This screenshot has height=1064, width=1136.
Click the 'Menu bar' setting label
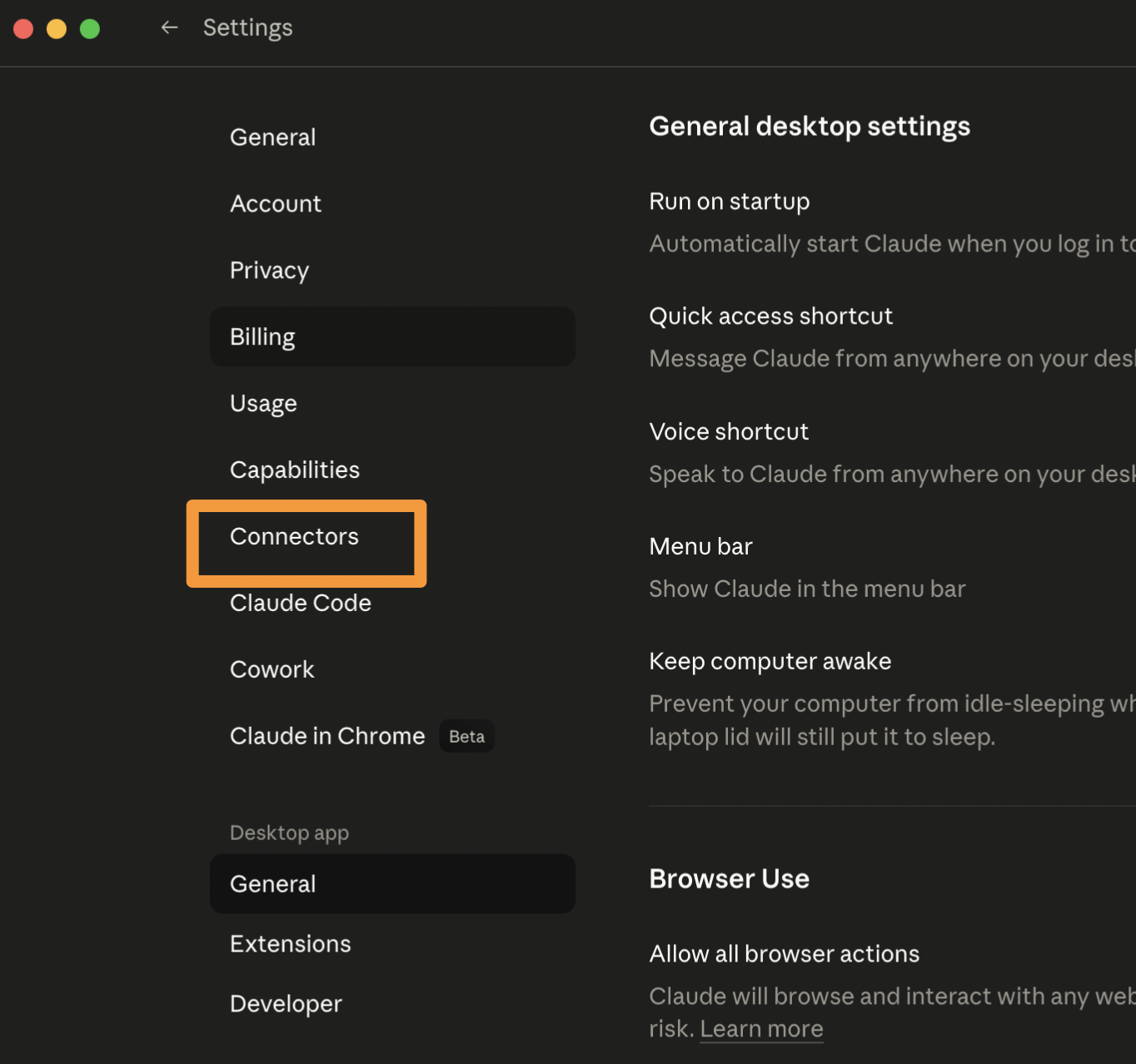pyautogui.click(x=701, y=546)
